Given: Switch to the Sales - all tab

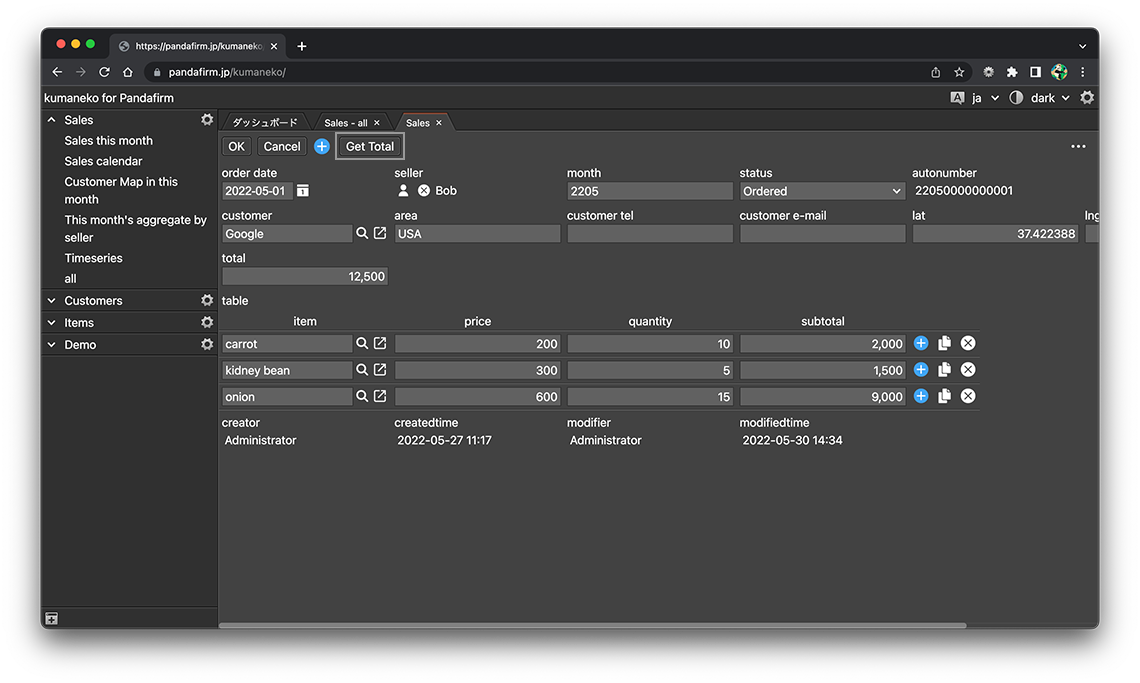Looking at the screenshot, I should pos(346,123).
